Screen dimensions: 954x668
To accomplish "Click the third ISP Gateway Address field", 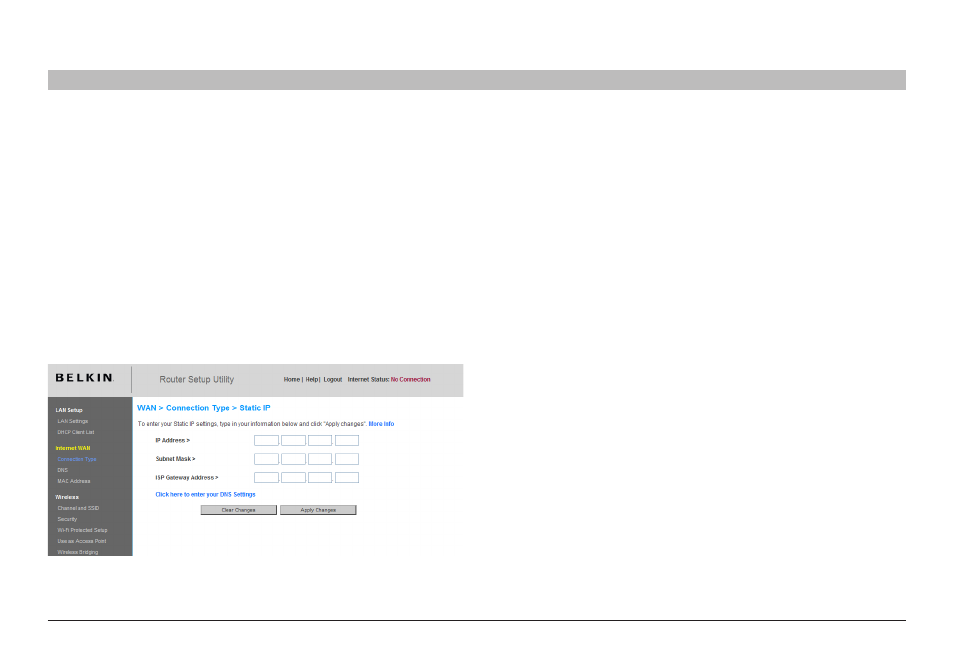I will [x=320, y=478].
